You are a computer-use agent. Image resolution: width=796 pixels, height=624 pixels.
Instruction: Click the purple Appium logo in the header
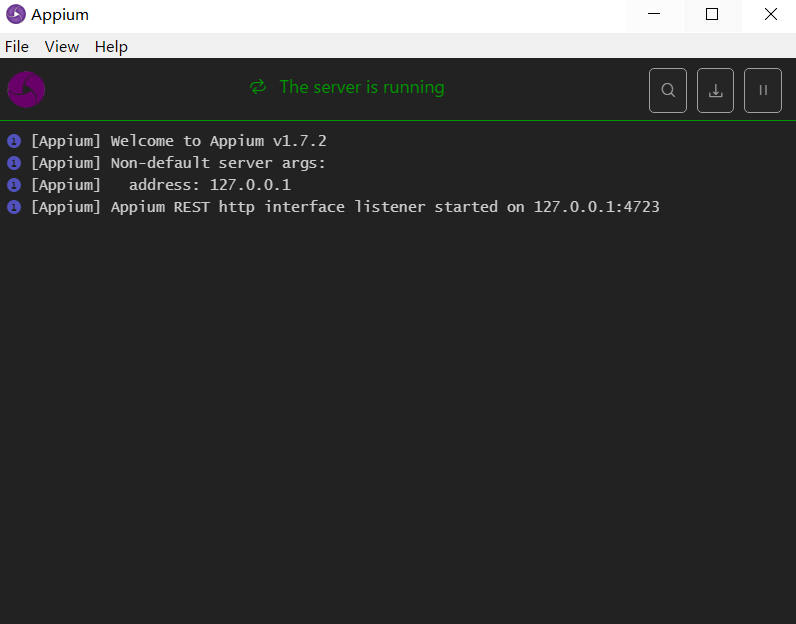pos(26,90)
